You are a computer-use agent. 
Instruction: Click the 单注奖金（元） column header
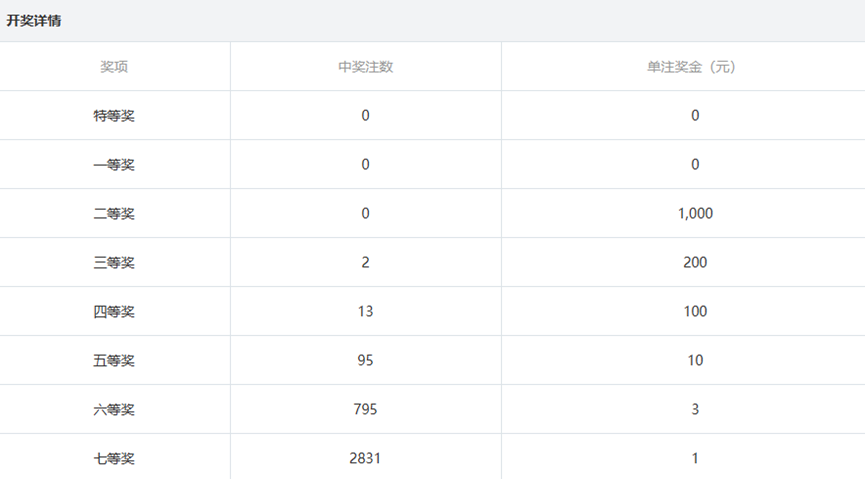pyautogui.click(x=694, y=67)
